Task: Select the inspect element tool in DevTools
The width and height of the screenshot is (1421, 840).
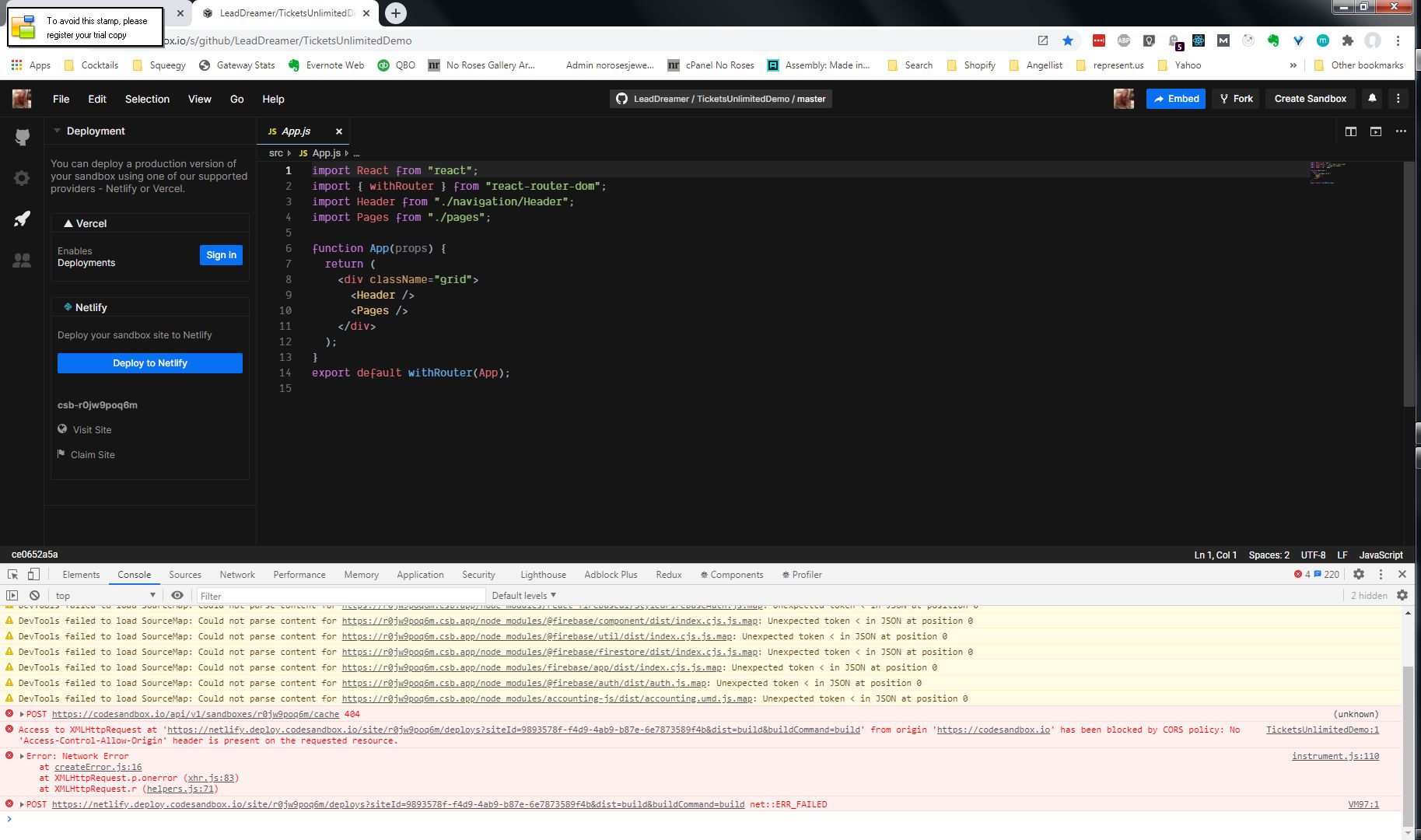Action: [12, 573]
